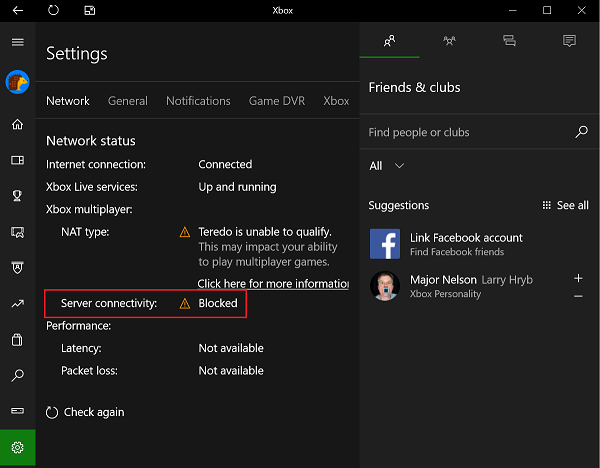600x468 pixels.
Task: Open the Settings gear icon
Action: click(x=17, y=448)
